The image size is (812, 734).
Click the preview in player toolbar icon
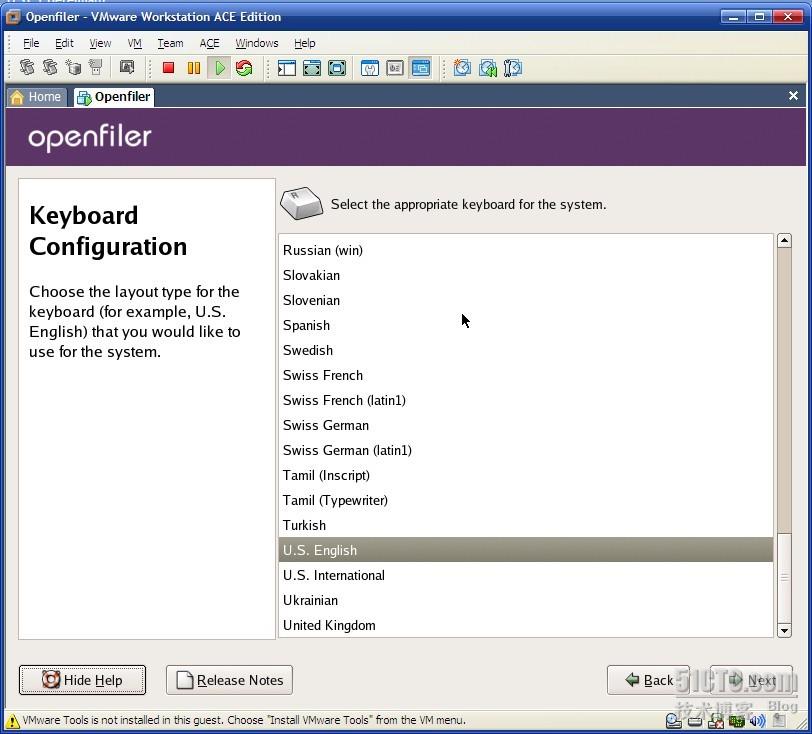[x=127, y=67]
